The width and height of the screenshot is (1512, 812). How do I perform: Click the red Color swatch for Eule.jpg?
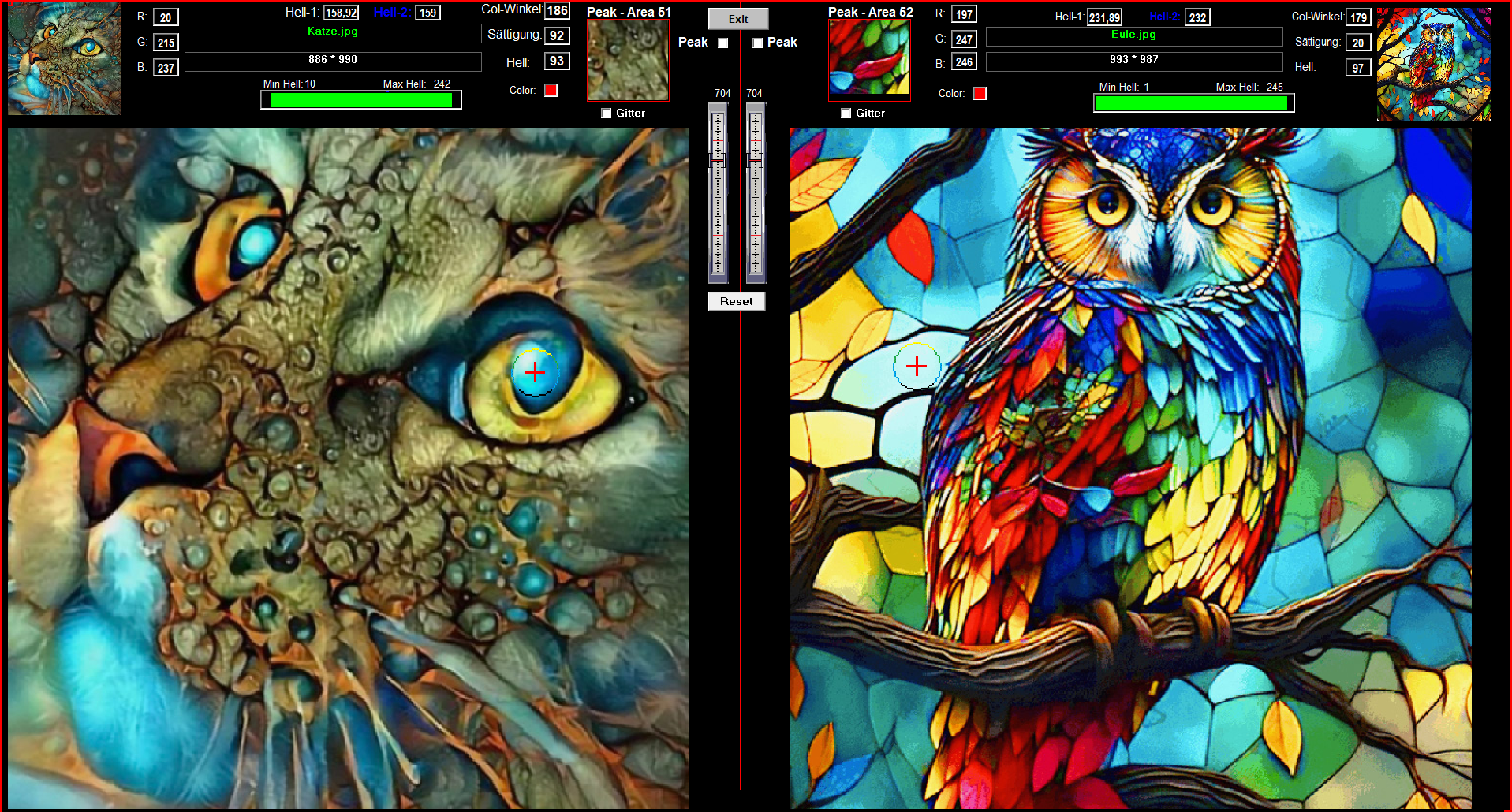[x=980, y=94]
